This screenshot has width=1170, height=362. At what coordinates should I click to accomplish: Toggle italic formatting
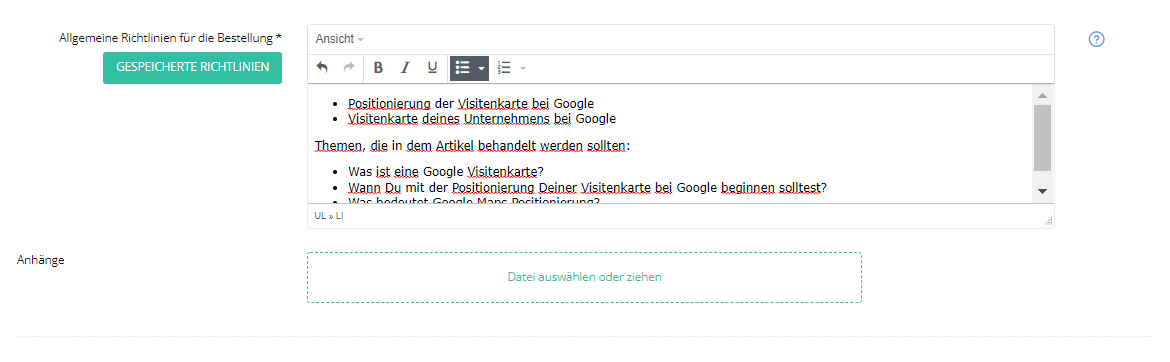(405, 68)
